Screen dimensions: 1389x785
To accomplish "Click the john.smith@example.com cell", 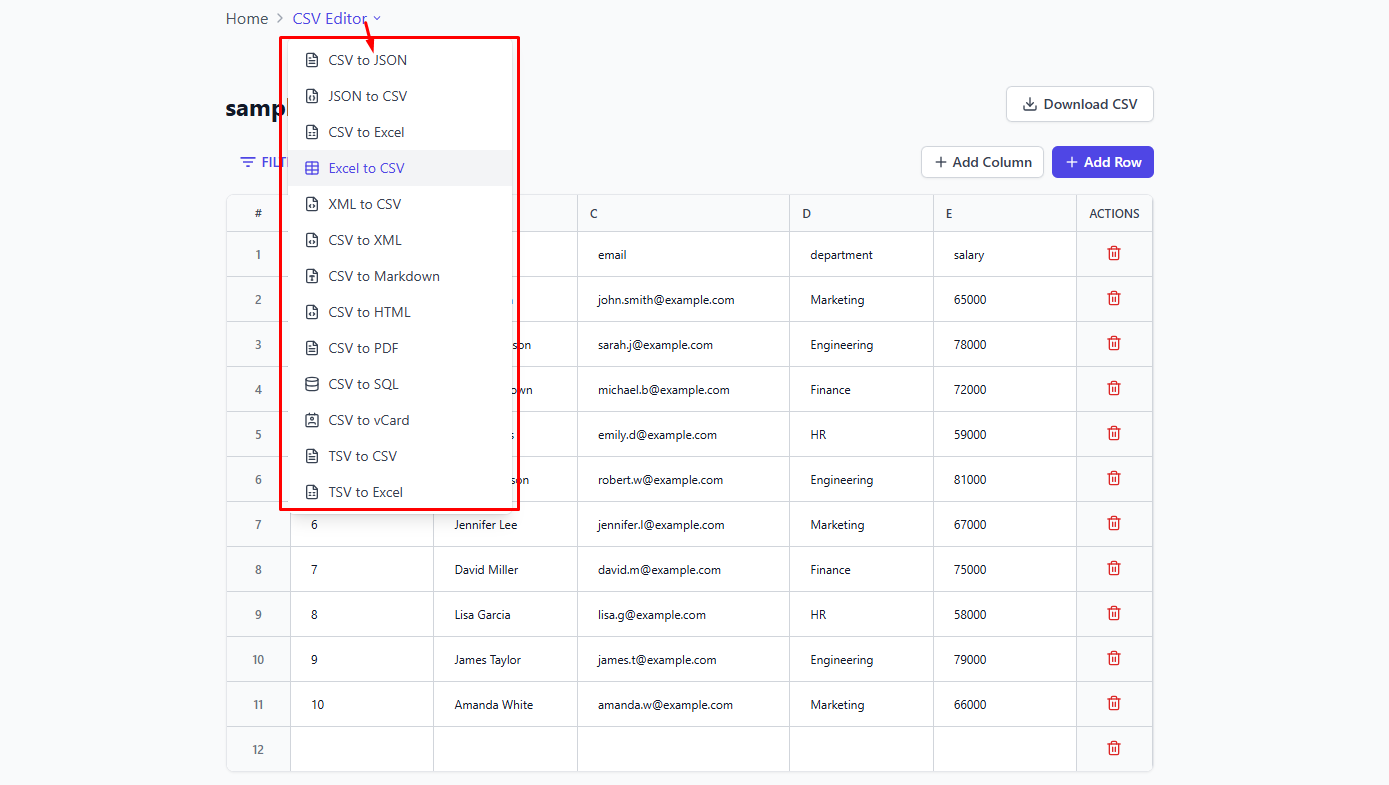I will 666,300.
